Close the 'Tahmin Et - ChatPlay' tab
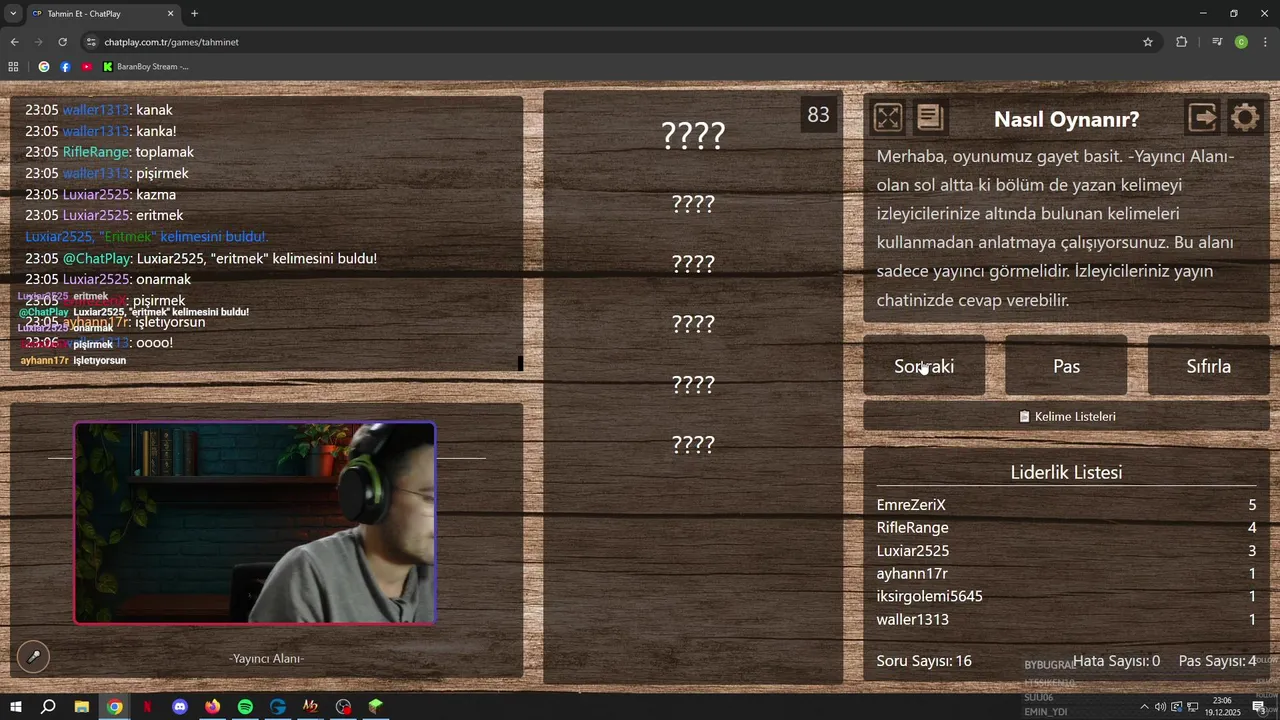The image size is (1280, 720). (171, 14)
